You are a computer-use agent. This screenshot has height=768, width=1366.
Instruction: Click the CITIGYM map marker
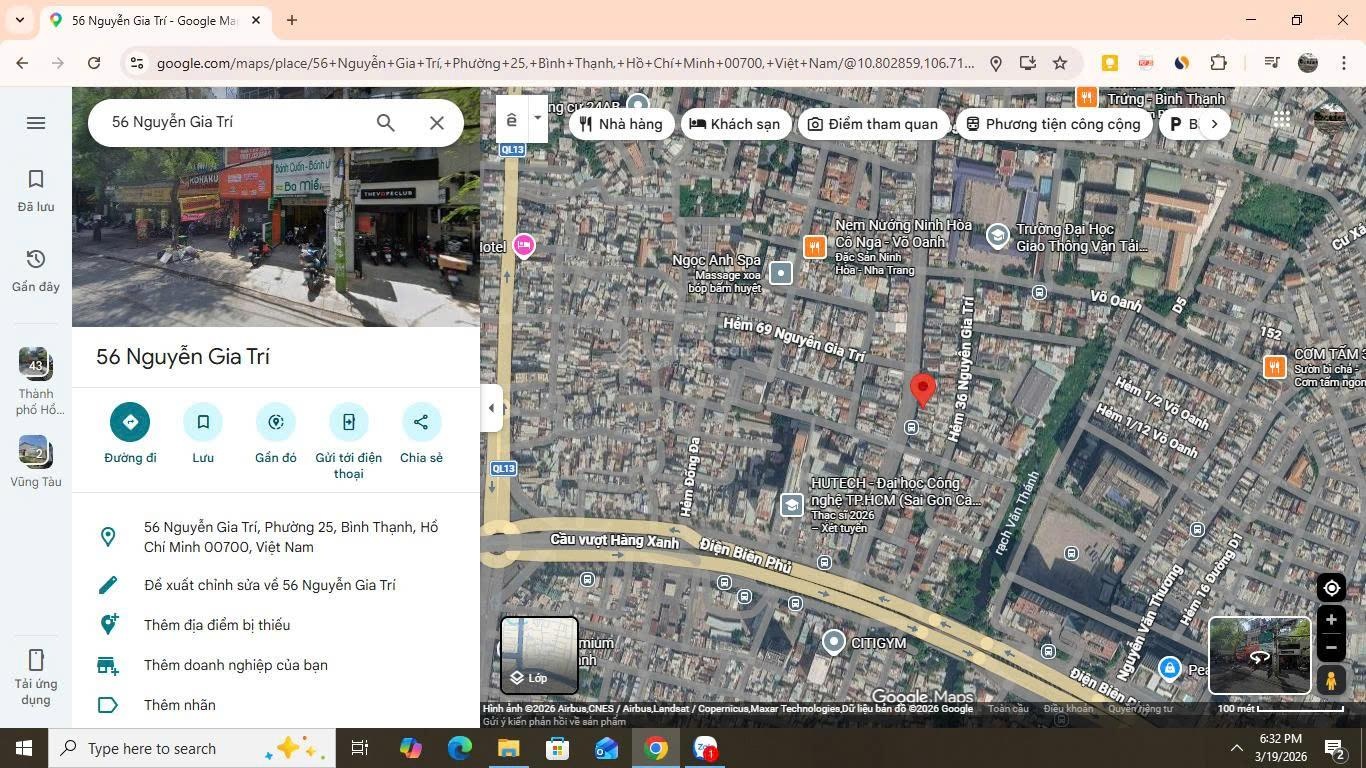(x=834, y=643)
